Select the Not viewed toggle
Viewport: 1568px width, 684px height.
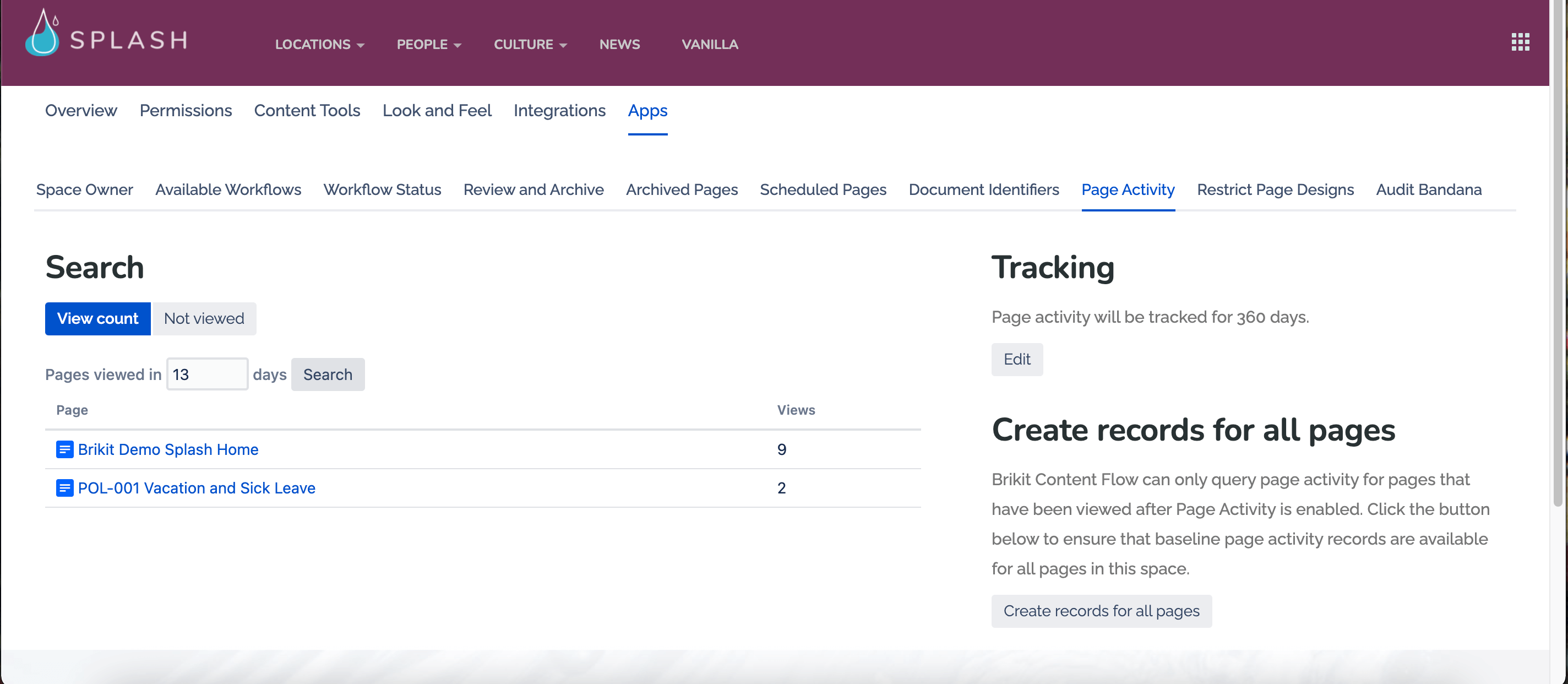coord(204,318)
